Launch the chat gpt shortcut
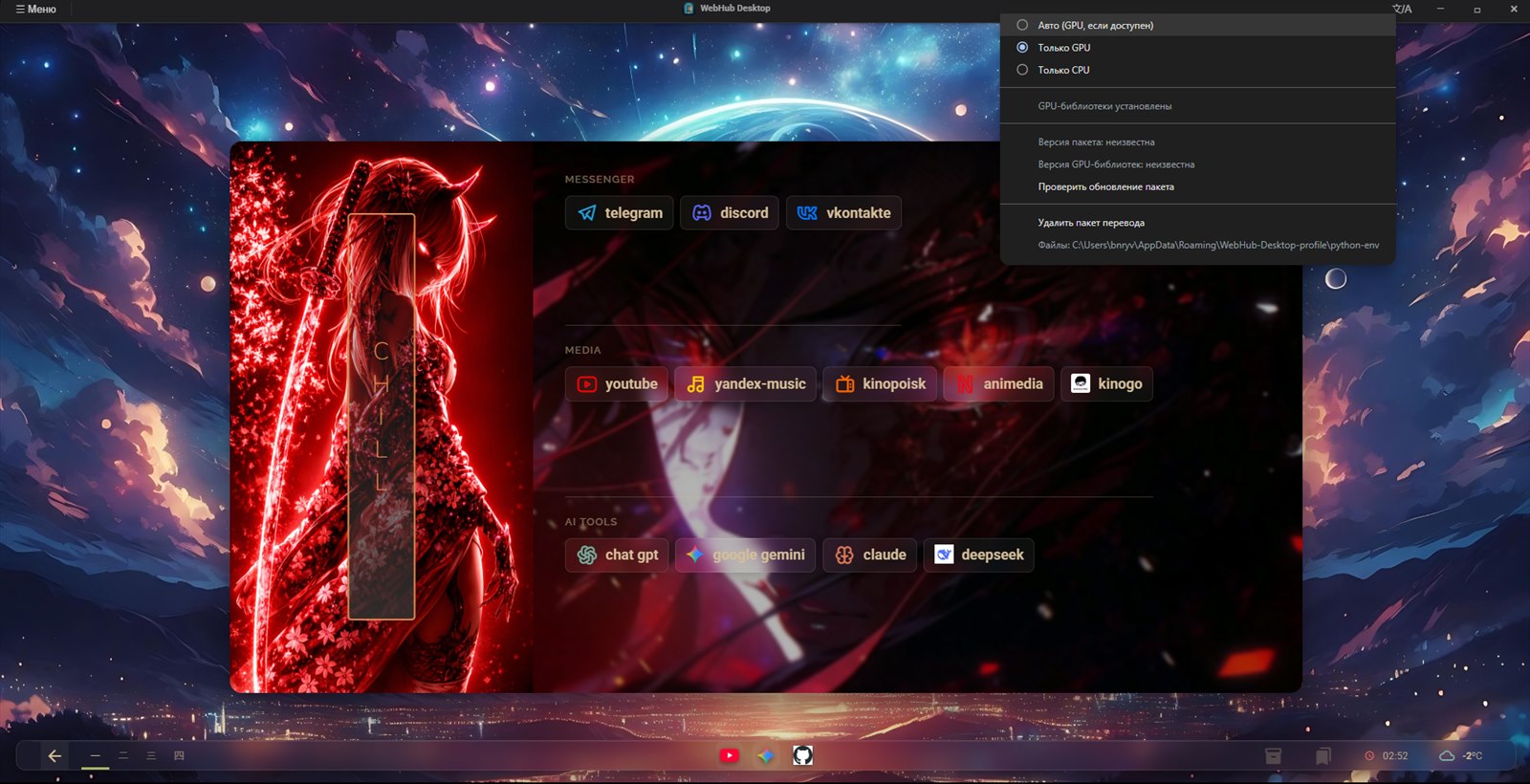The height and width of the screenshot is (784, 1530). pyautogui.click(x=617, y=555)
